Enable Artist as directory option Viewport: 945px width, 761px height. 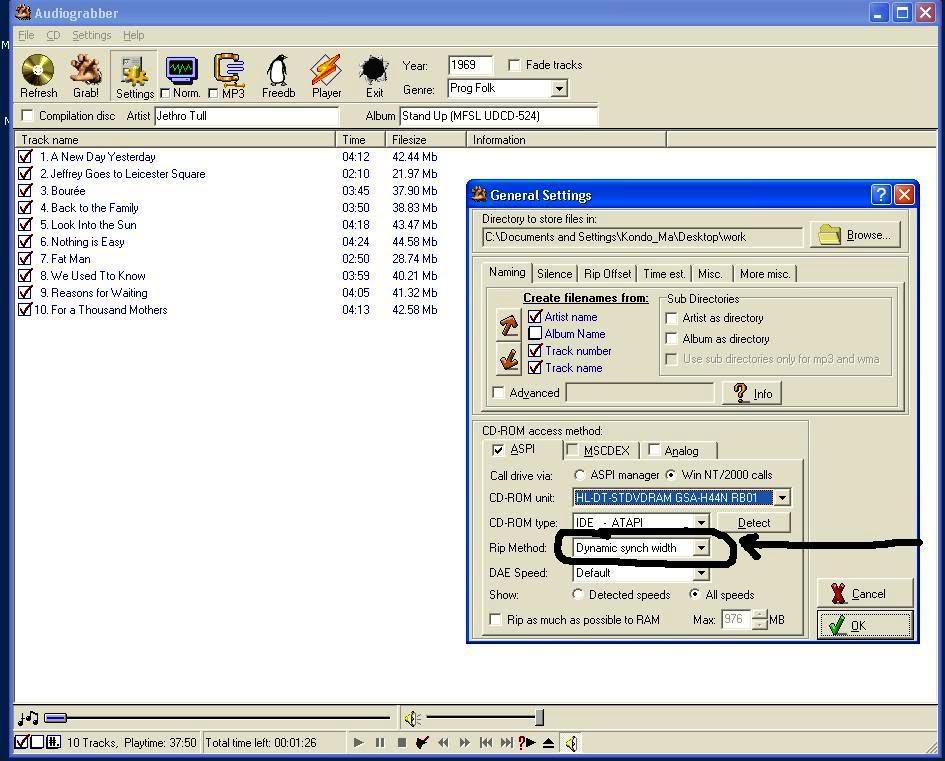(671, 318)
